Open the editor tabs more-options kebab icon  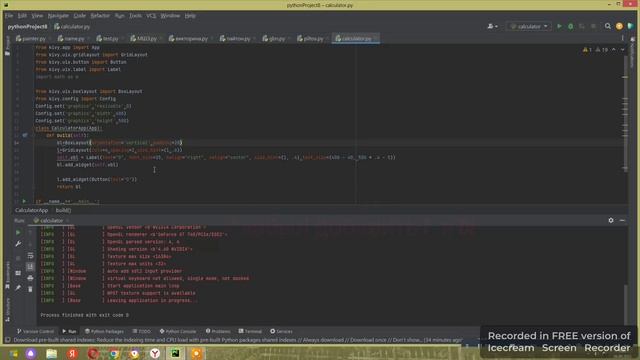[622, 38]
